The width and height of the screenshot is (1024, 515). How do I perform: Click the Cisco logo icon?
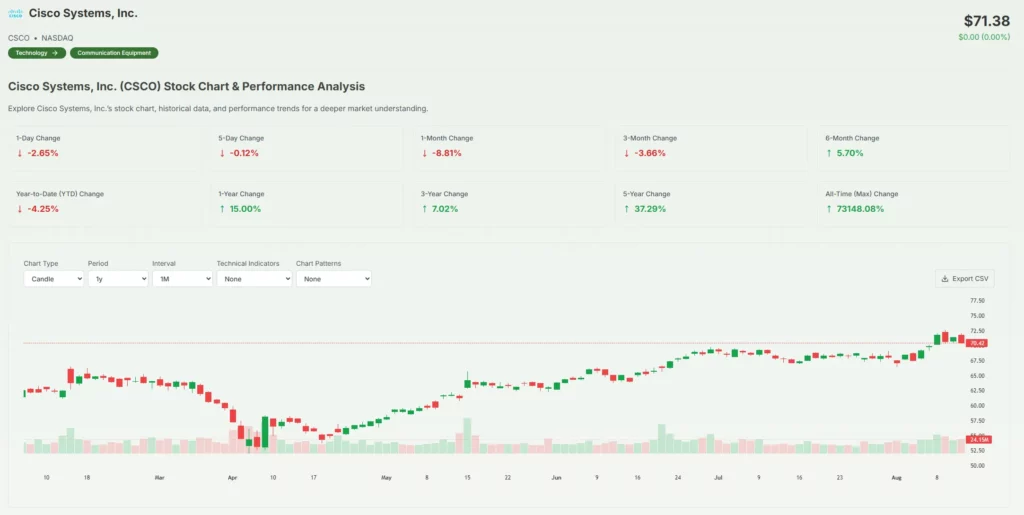[16, 14]
